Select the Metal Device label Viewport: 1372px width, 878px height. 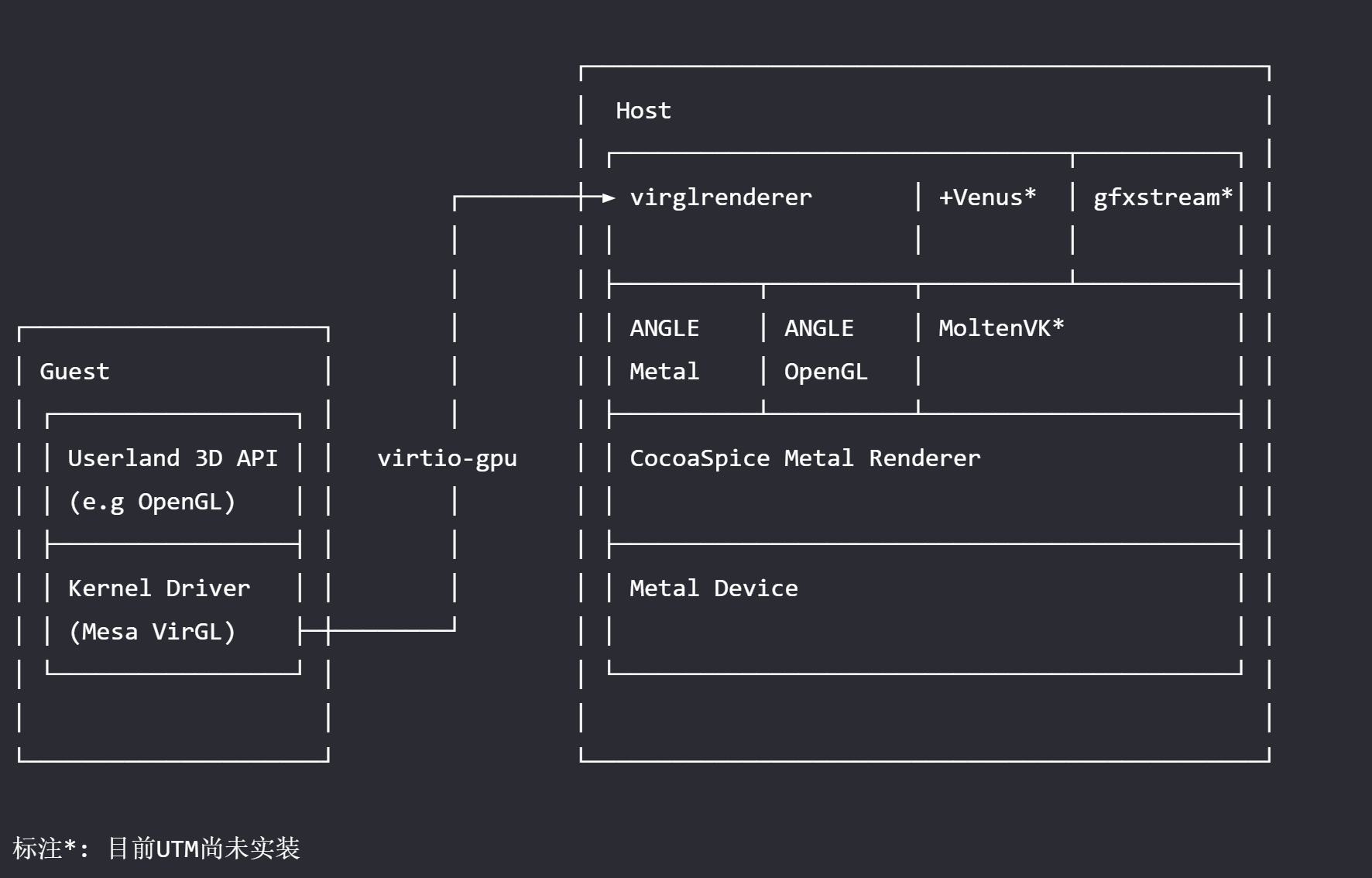click(713, 588)
